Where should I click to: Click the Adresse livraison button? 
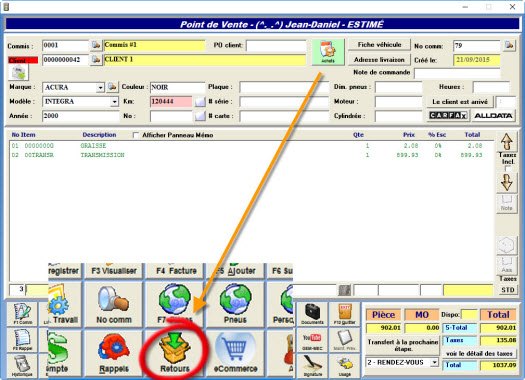(379, 60)
